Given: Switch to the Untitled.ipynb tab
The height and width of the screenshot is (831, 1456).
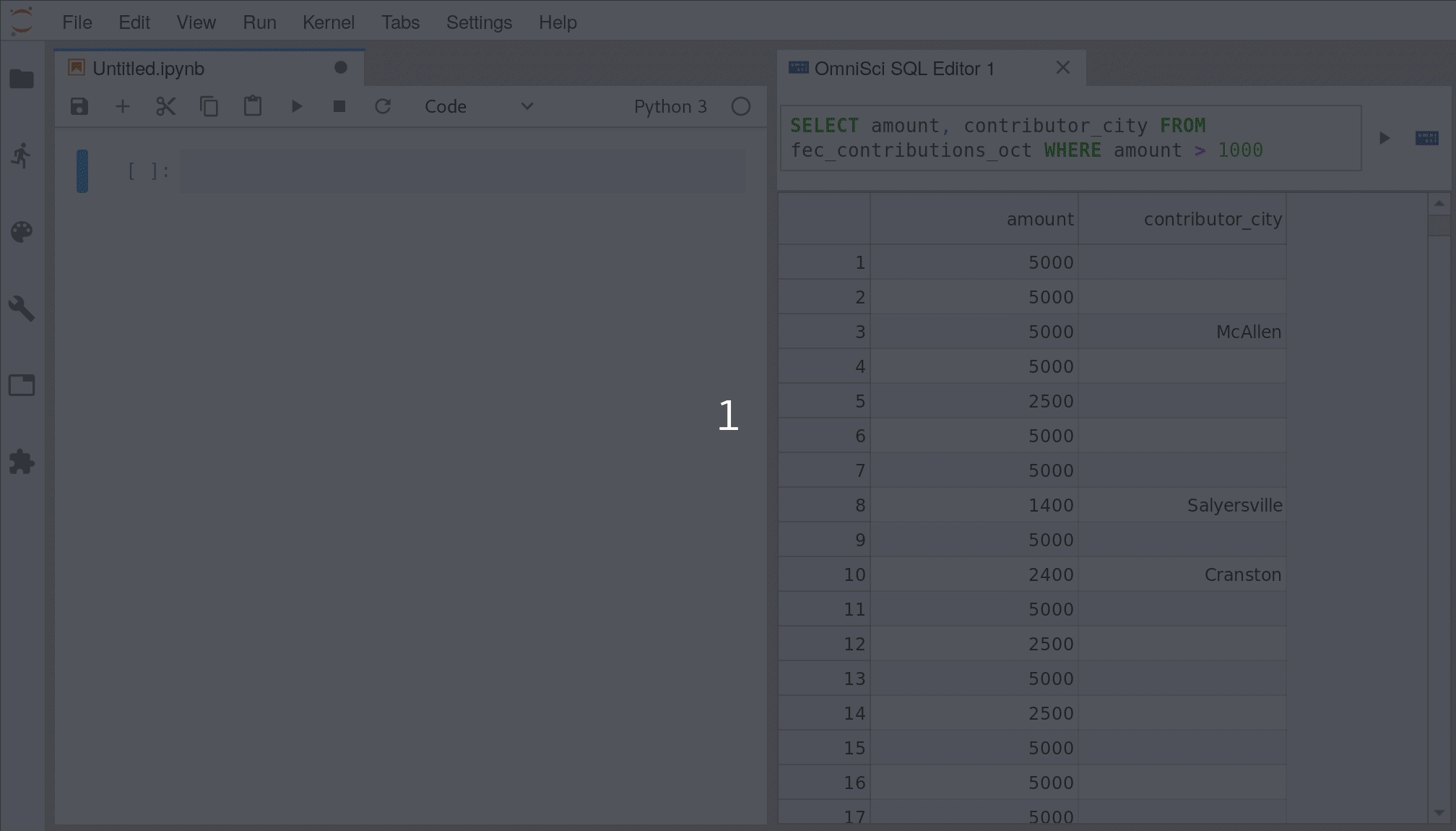Looking at the screenshot, I should pos(149,69).
